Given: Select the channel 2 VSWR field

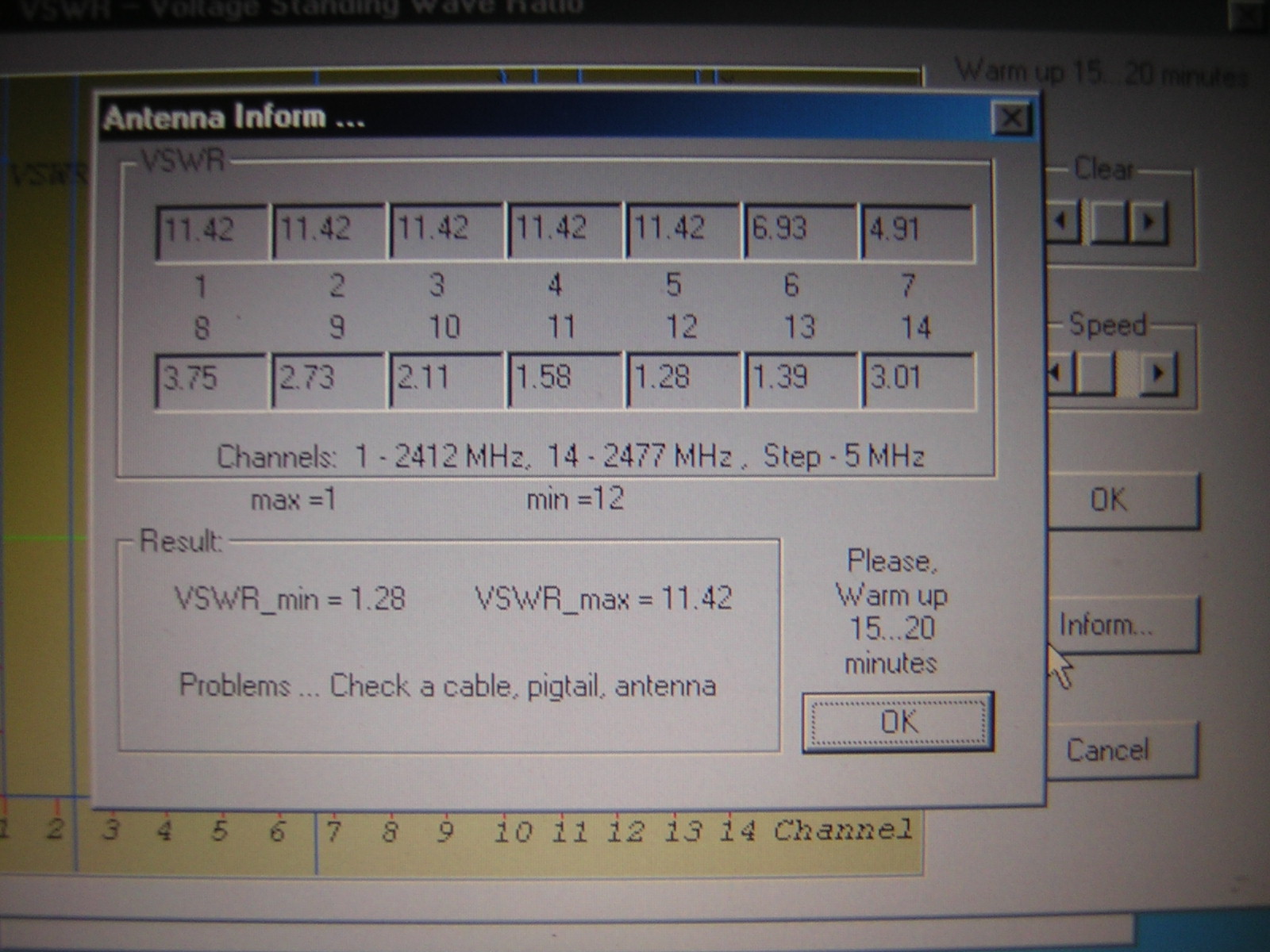Looking at the screenshot, I should click(329, 231).
